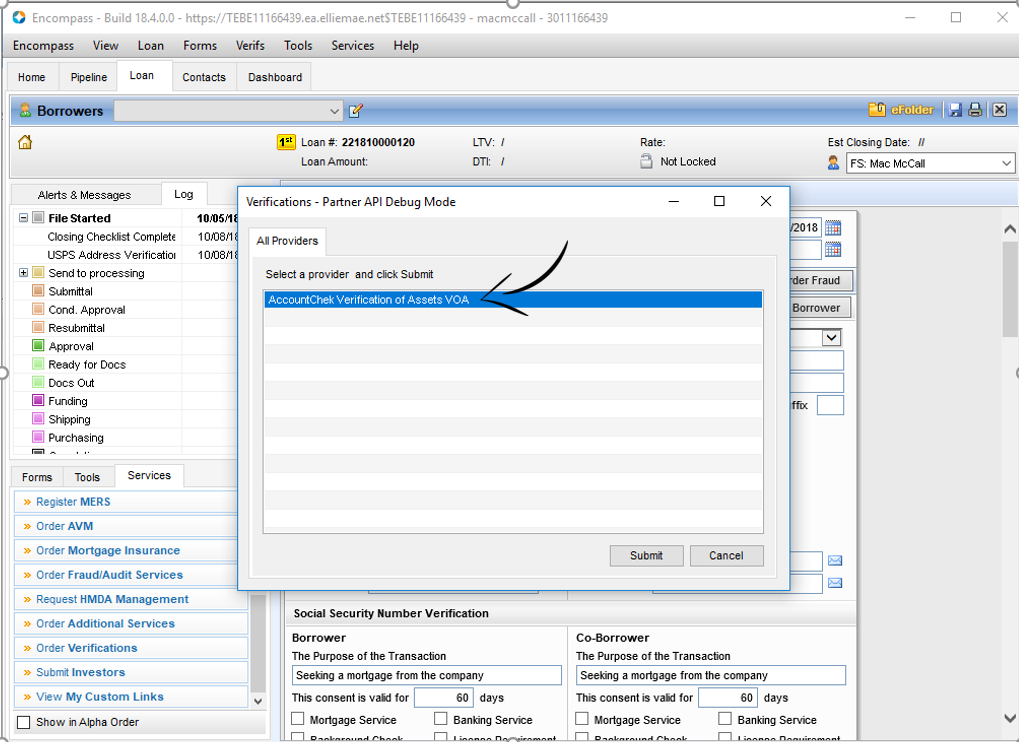Click the Borrowers person icon

click(x=25, y=110)
